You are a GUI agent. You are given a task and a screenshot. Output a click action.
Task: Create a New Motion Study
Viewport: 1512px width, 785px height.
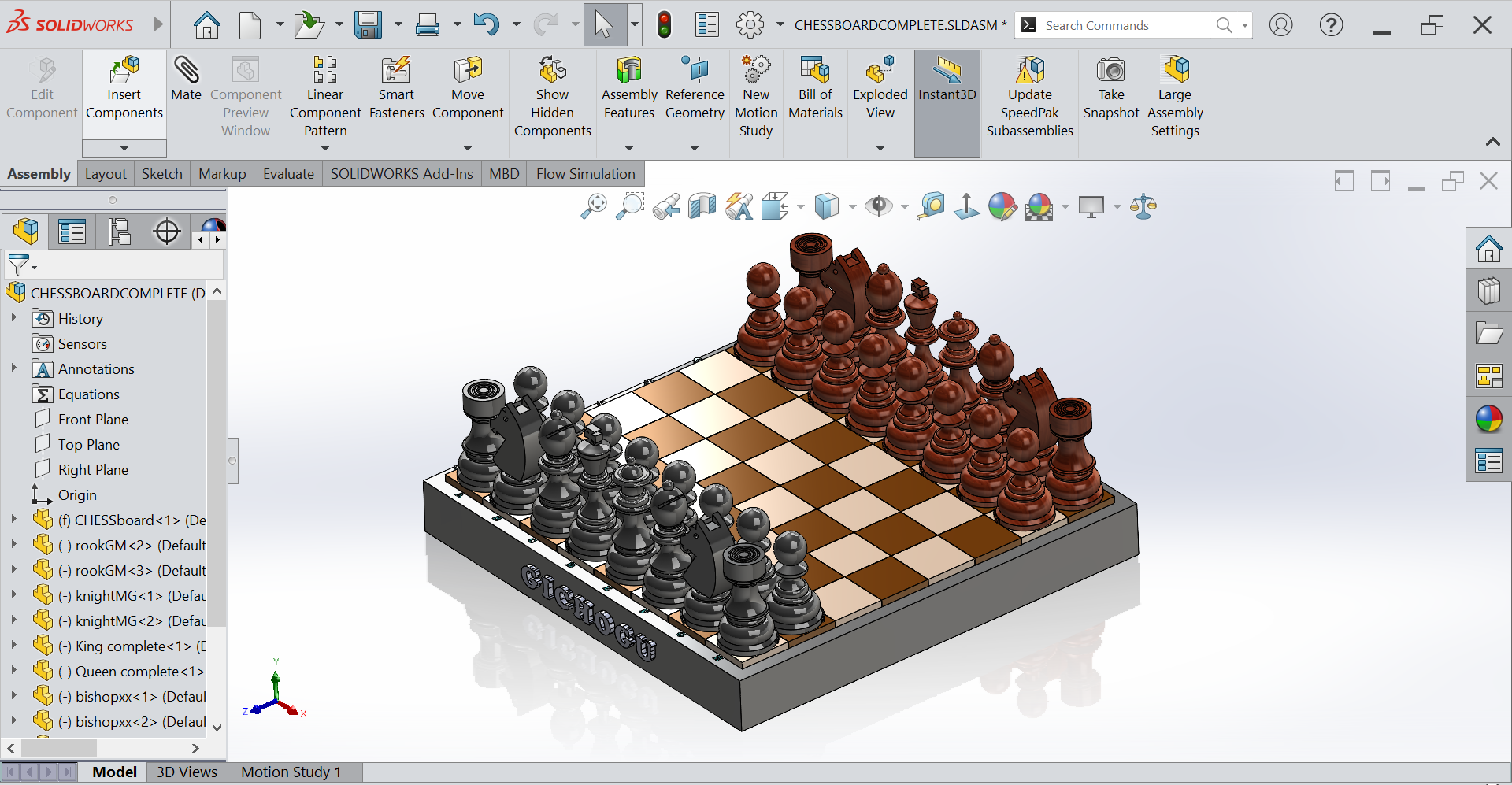756,97
